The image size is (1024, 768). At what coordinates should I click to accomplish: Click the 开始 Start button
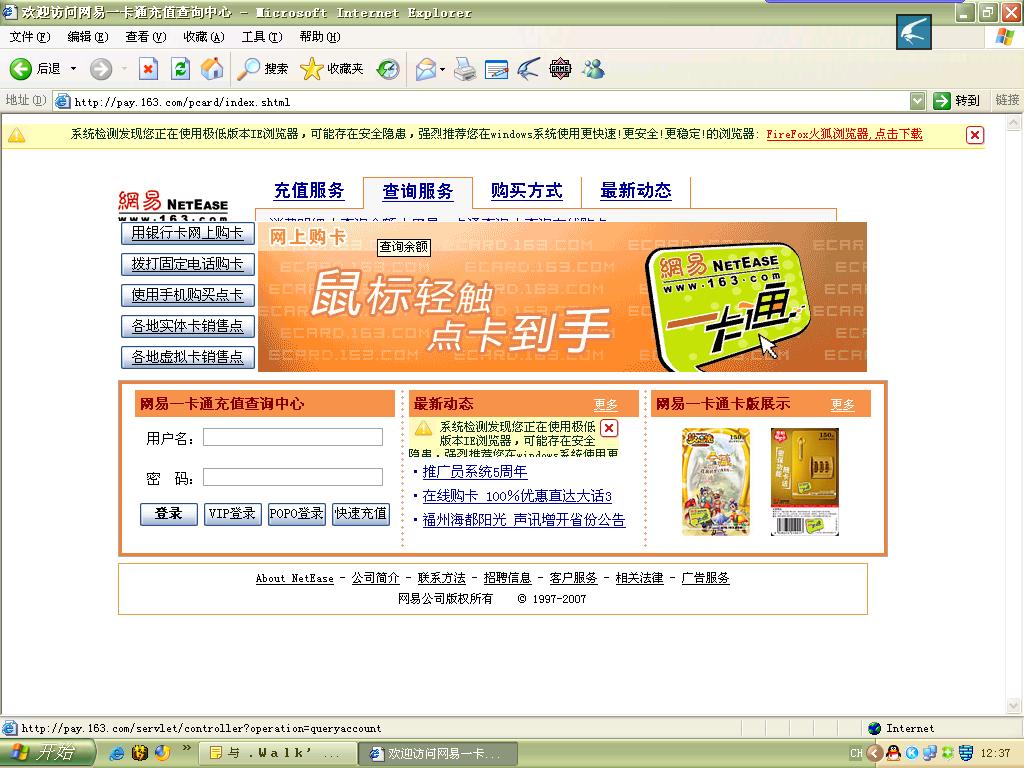coord(47,753)
